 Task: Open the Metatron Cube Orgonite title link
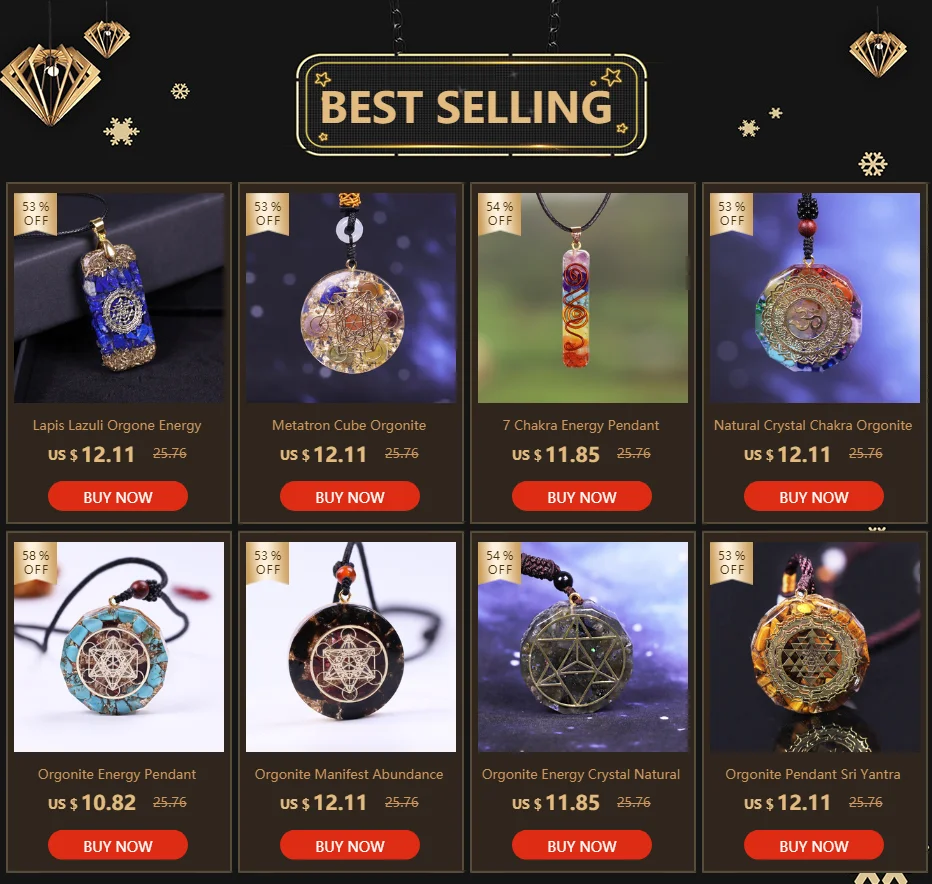[x=349, y=425]
